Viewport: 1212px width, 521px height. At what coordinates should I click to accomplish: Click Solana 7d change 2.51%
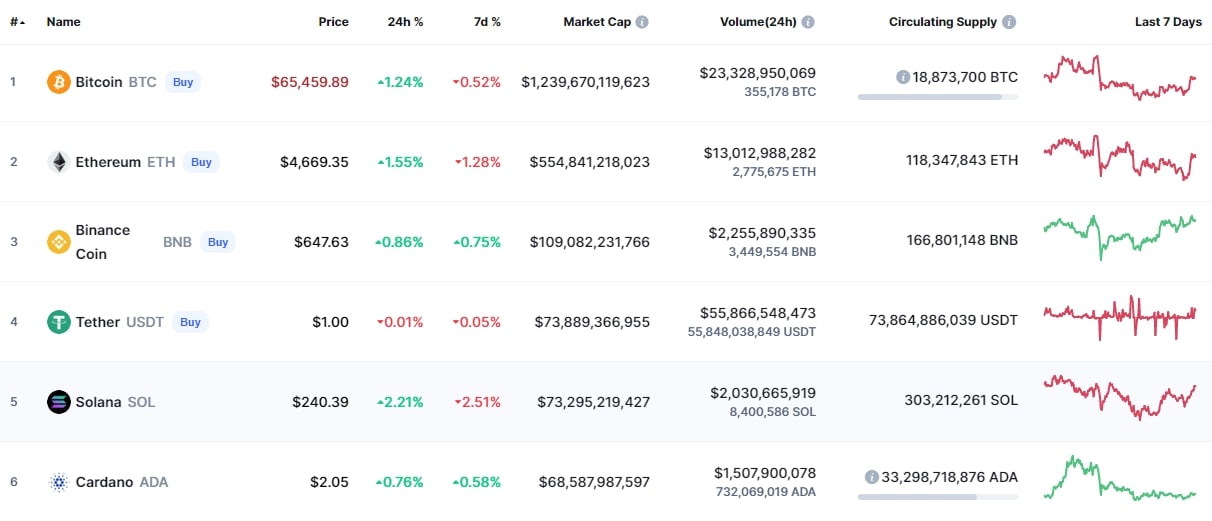point(477,402)
